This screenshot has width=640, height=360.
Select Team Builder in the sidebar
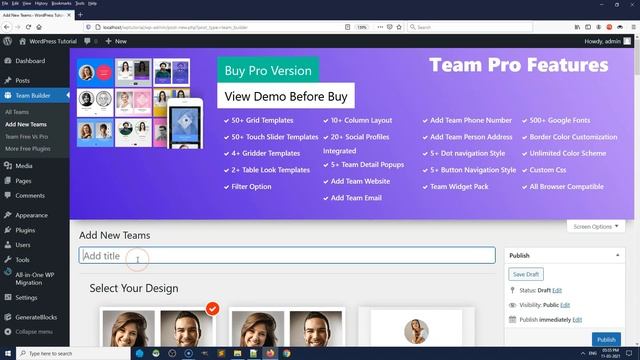click(33, 96)
